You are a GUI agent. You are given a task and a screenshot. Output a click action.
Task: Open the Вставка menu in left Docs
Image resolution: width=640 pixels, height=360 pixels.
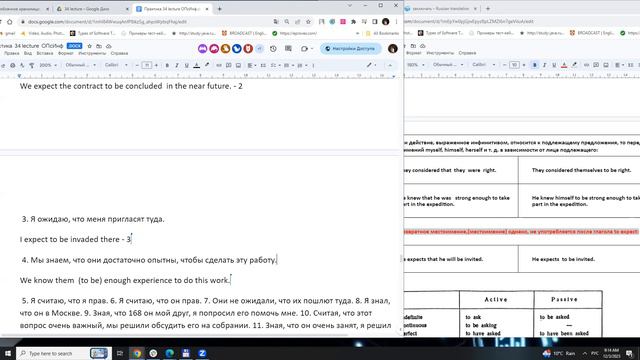(x=45, y=53)
